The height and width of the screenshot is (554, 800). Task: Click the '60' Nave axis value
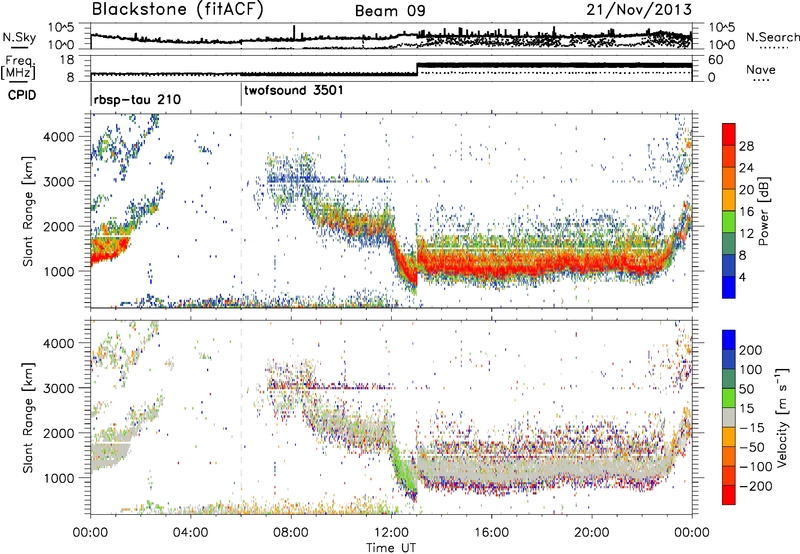716,60
